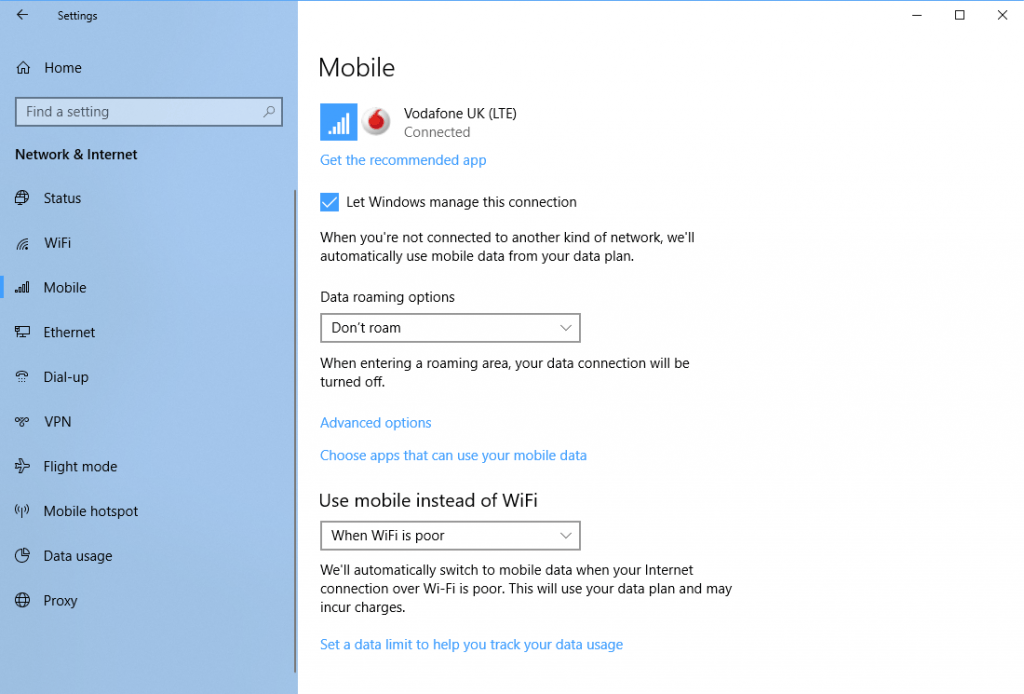Click the blue mobile signal strength tile
Image resolution: width=1024 pixels, height=694 pixels.
click(x=338, y=122)
